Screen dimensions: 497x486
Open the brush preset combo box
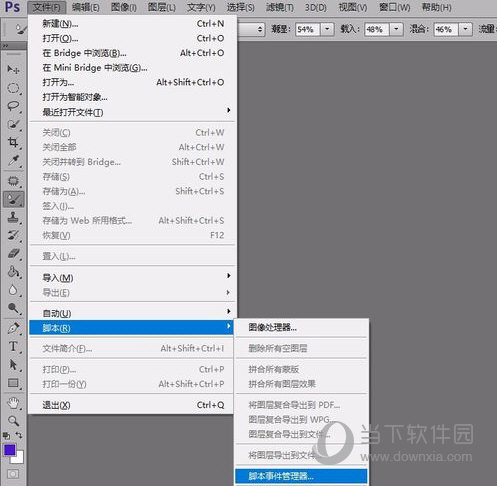251,29
